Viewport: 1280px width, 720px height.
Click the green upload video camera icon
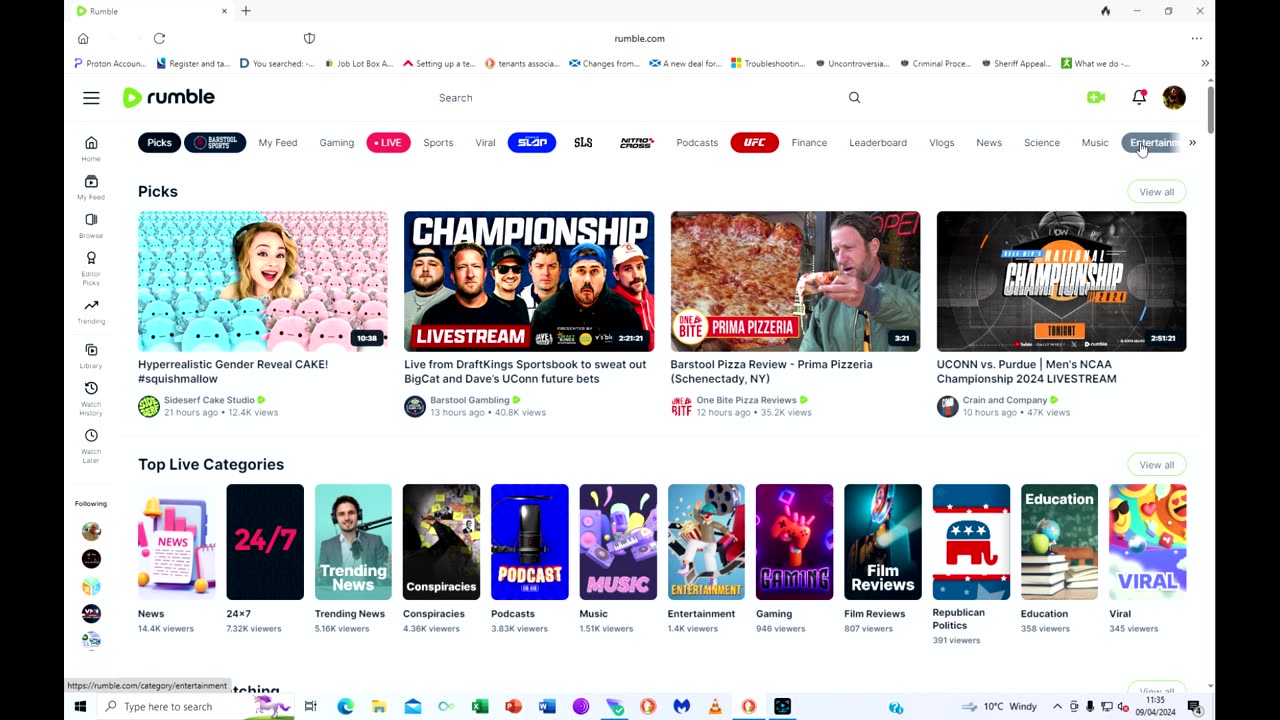[x=1096, y=97]
